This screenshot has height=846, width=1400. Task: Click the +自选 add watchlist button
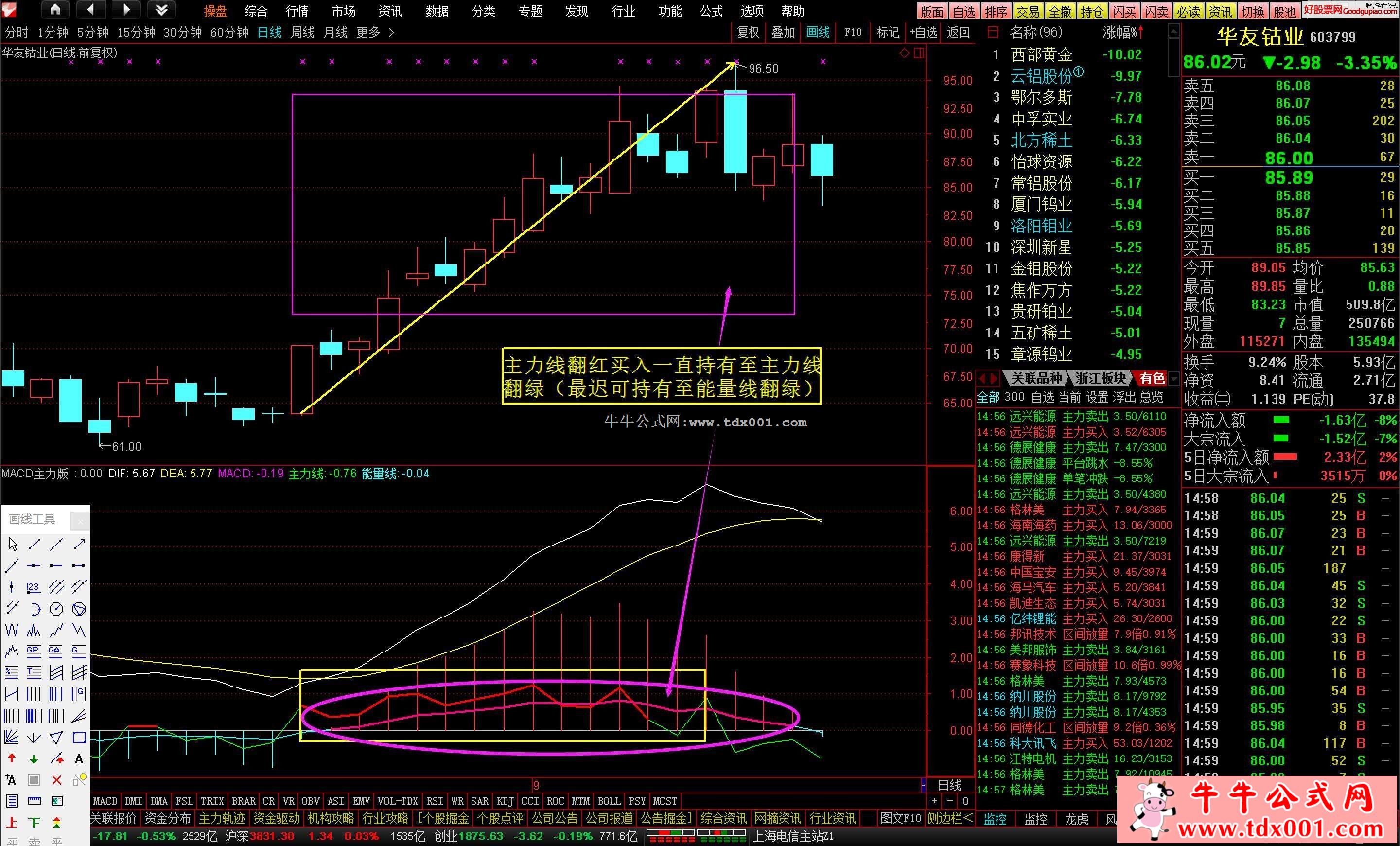coord(923,33)
